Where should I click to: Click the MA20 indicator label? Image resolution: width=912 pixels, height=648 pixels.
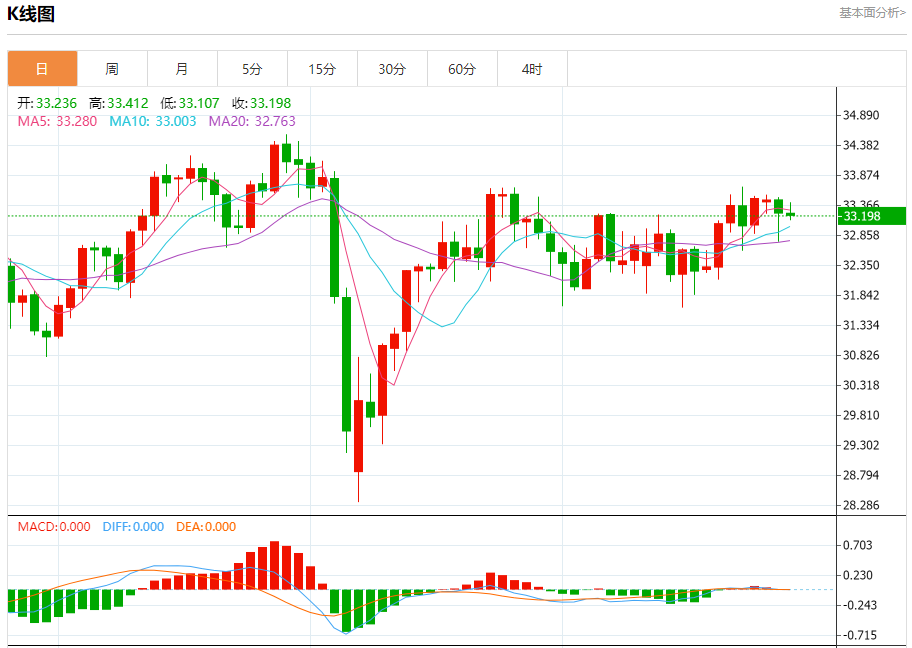coord(251,121)
